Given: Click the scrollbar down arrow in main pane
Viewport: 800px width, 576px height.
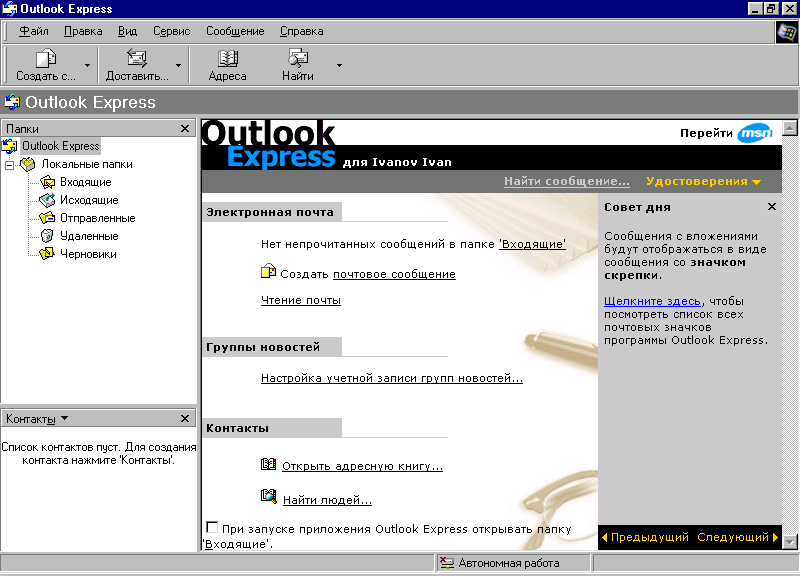Looking at the screenshot, I should [x=790, y=541].
